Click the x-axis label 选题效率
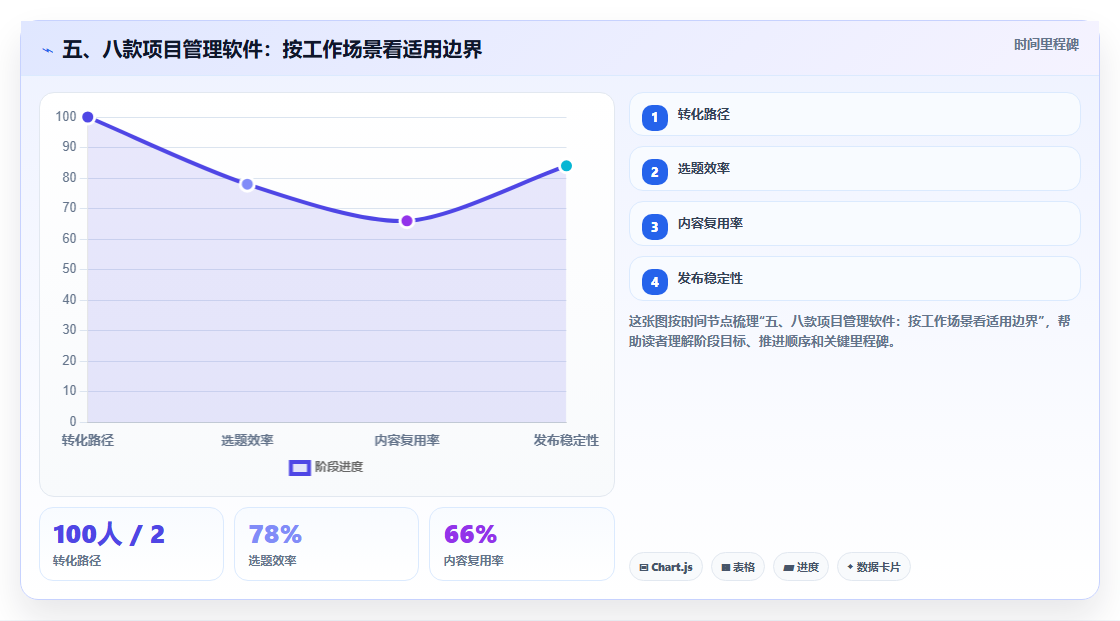1120x621 pixels. tap(247, 440)
